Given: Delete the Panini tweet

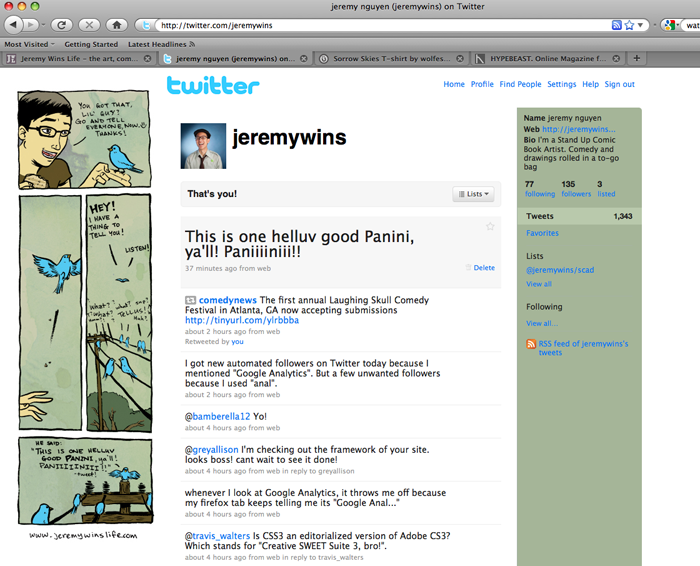Looking at the screenshot, I should tap(484, 267).
